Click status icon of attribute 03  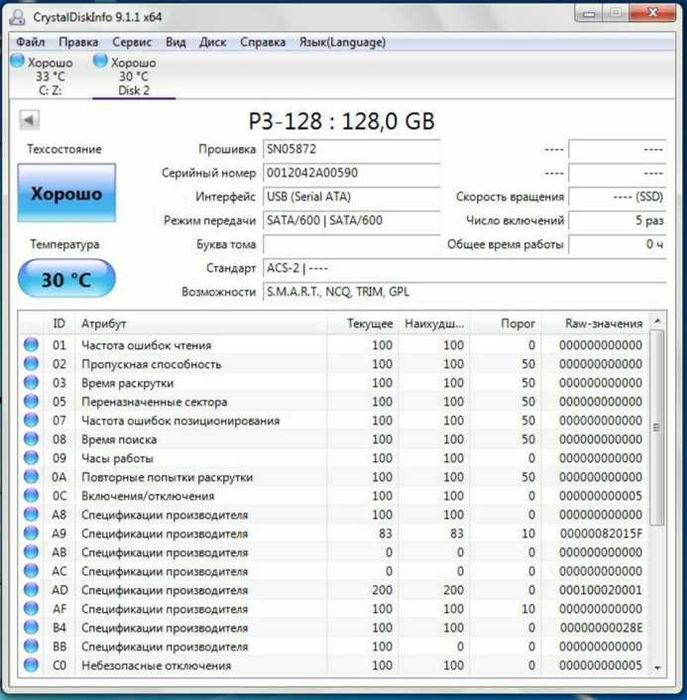[x=31, y=382]
